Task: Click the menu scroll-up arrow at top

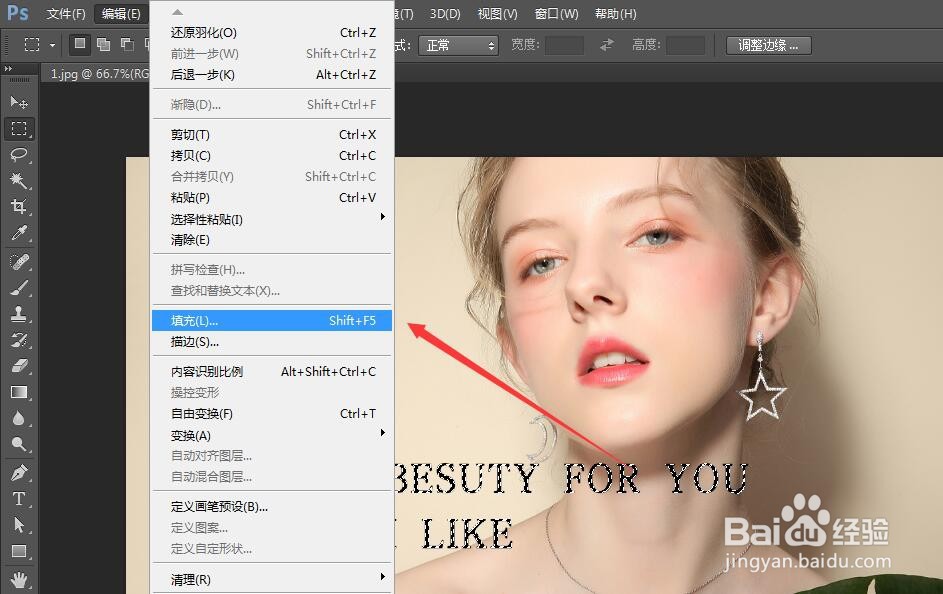Action: tap(177, 12)
